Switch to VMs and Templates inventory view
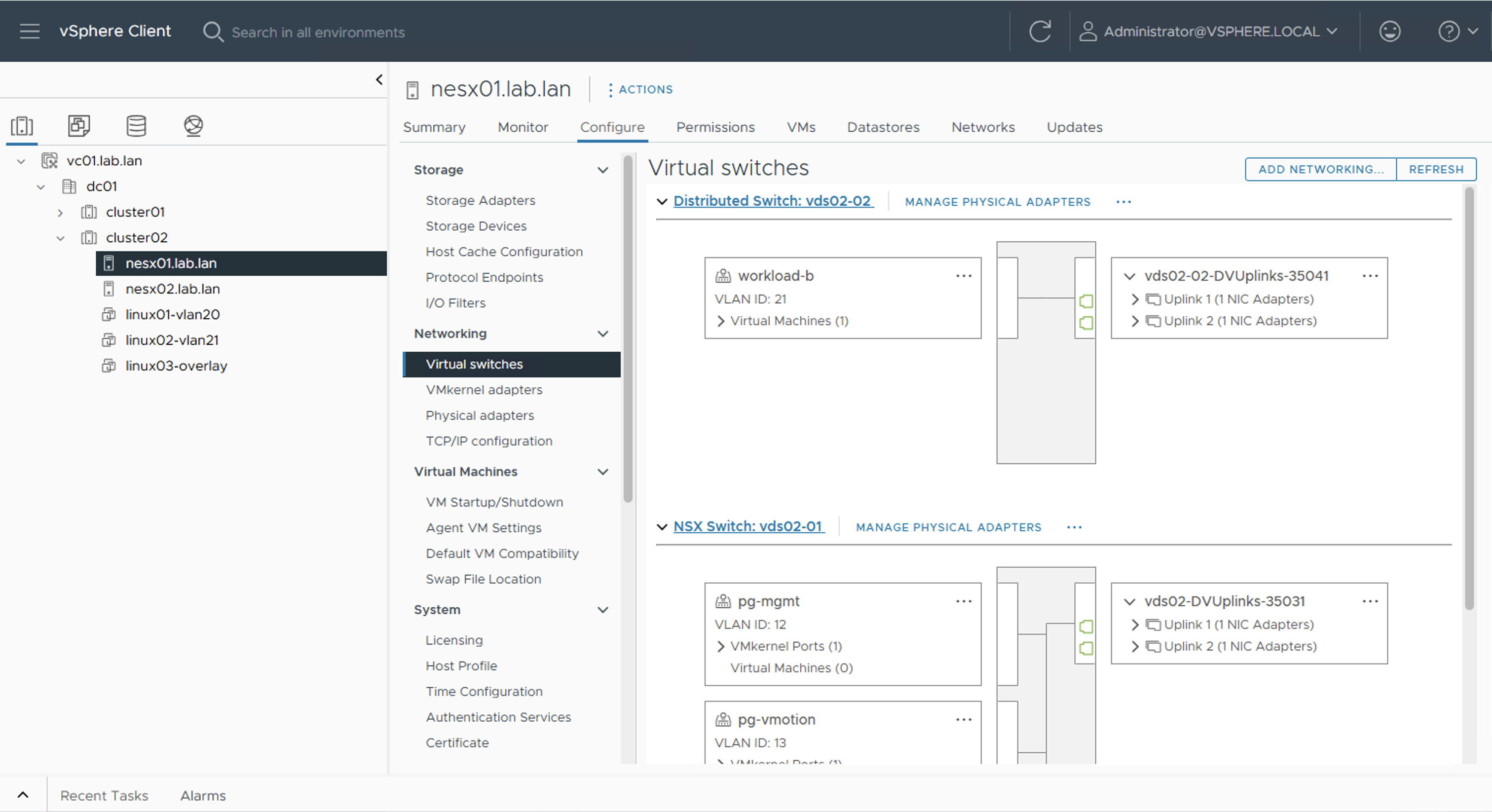The image size is (1492, 812). pyautogui.click(x=79, y=126)
